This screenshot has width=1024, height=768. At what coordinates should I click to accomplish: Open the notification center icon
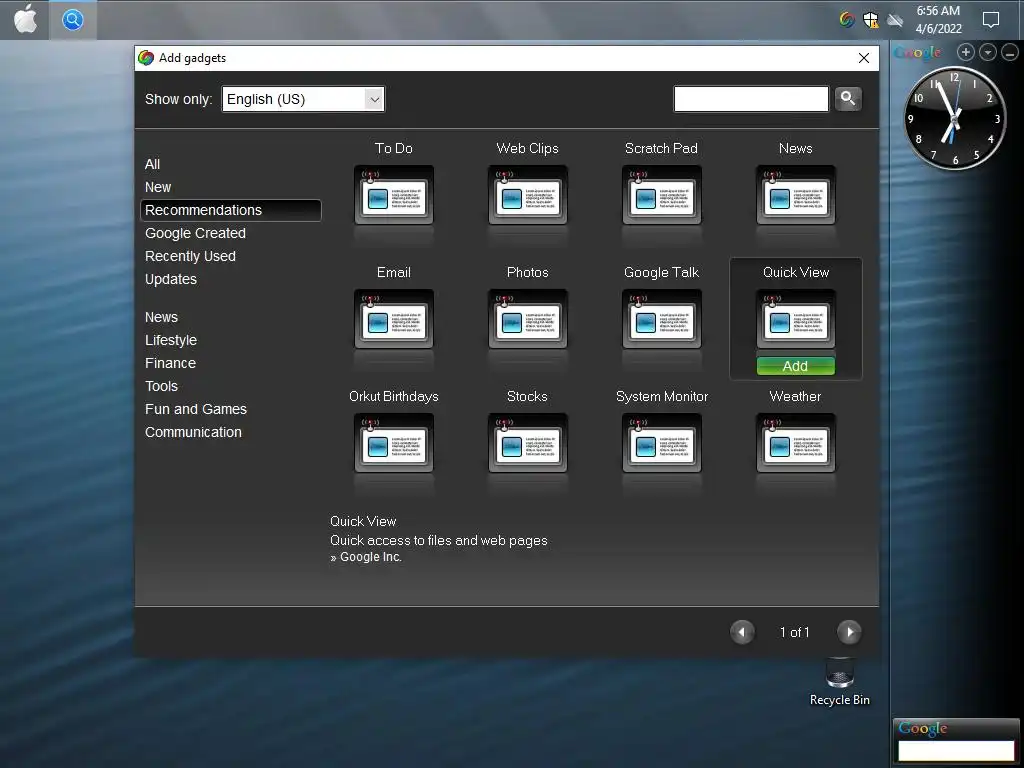tap(991, 20)
